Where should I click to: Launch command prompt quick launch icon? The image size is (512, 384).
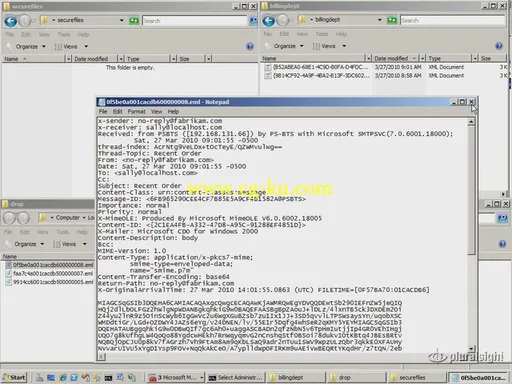coord(108,378)
